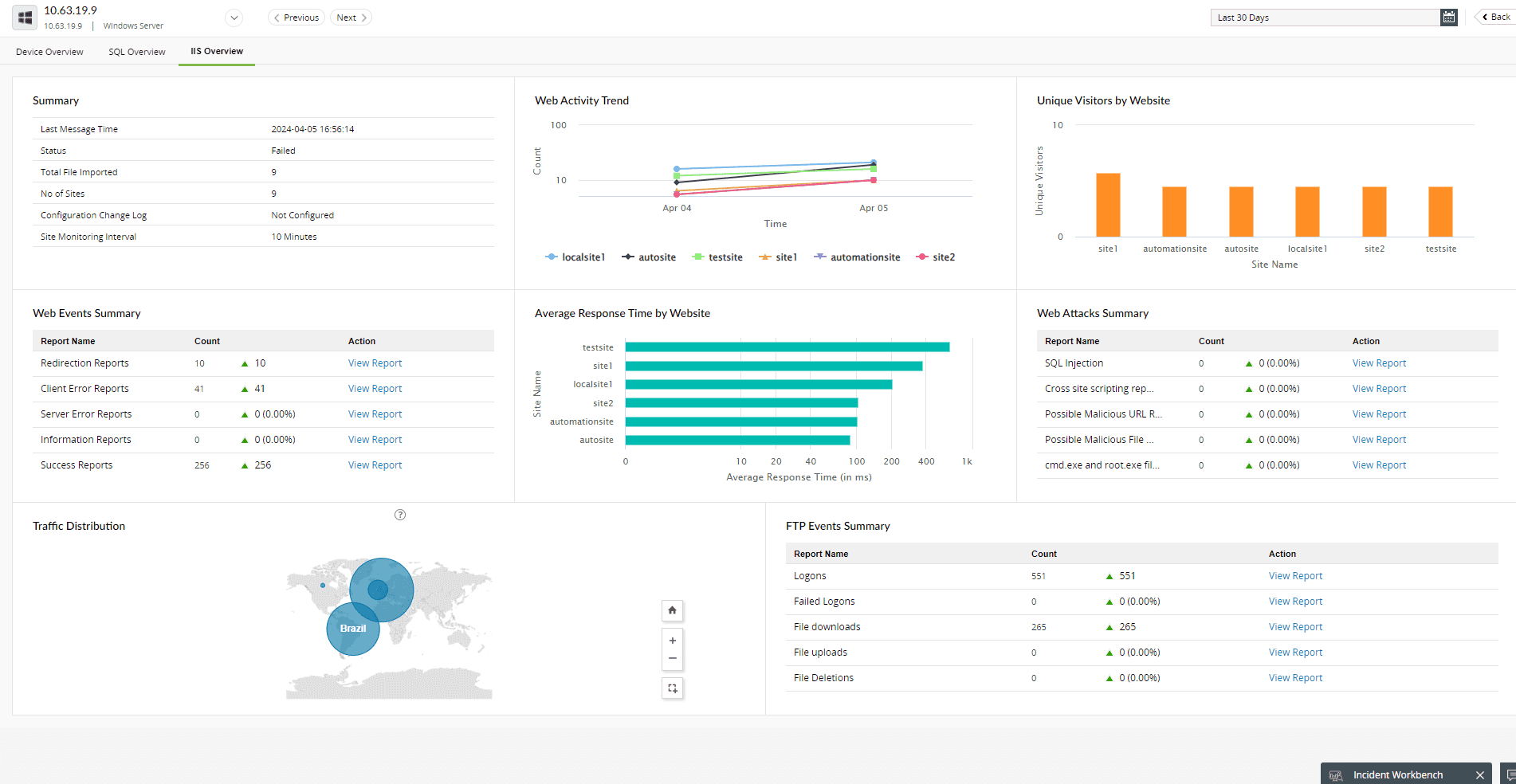
Task: Open the Incident Workbench panel
Action: [x=1397, y=774]
